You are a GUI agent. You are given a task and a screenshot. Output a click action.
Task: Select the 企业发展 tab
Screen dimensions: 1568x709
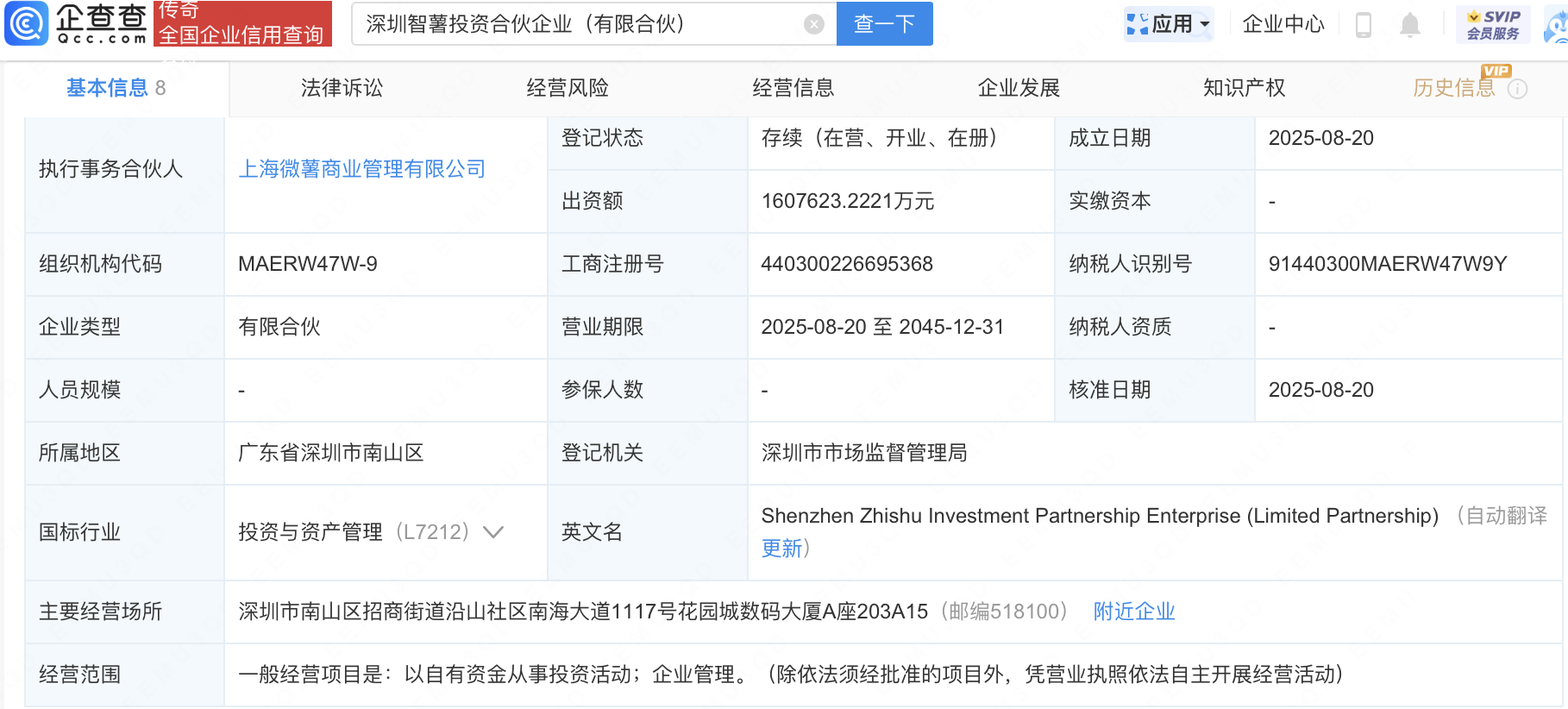point(1019,88)
